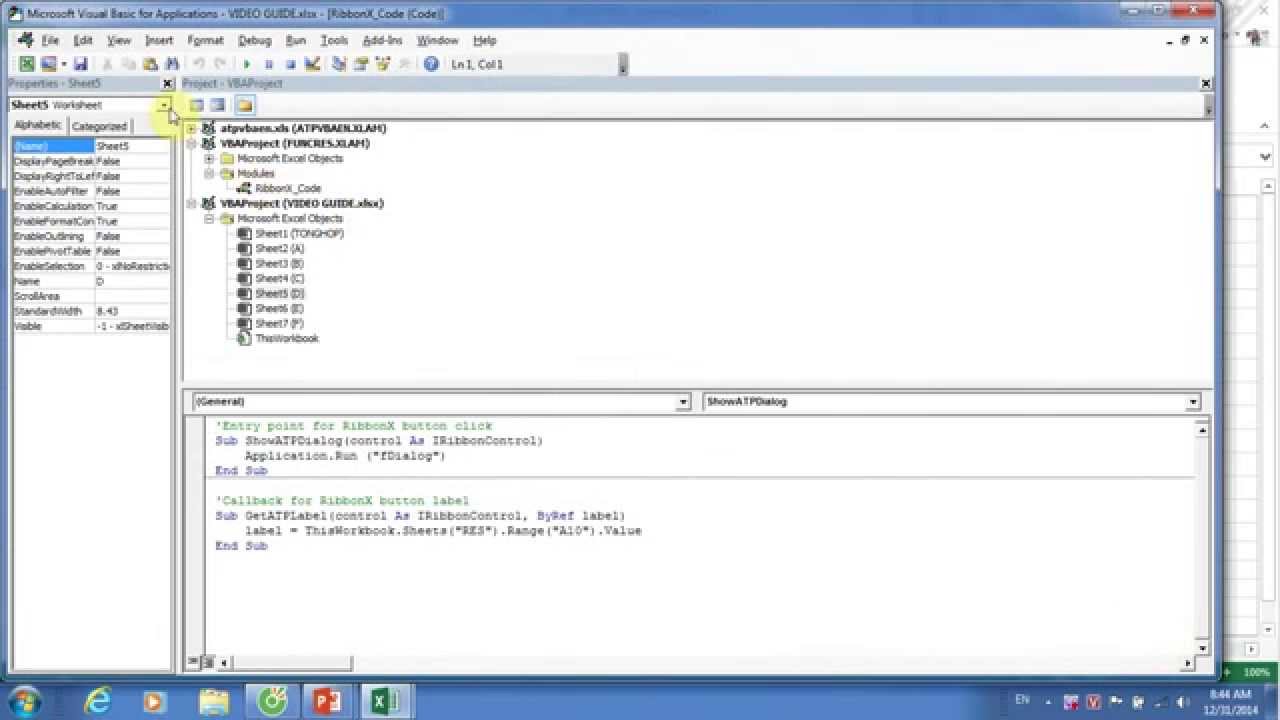The width and height of the screenshot is (1280, 720).
Task: Select ThisWorkbook in project tree
Action: 286,338
